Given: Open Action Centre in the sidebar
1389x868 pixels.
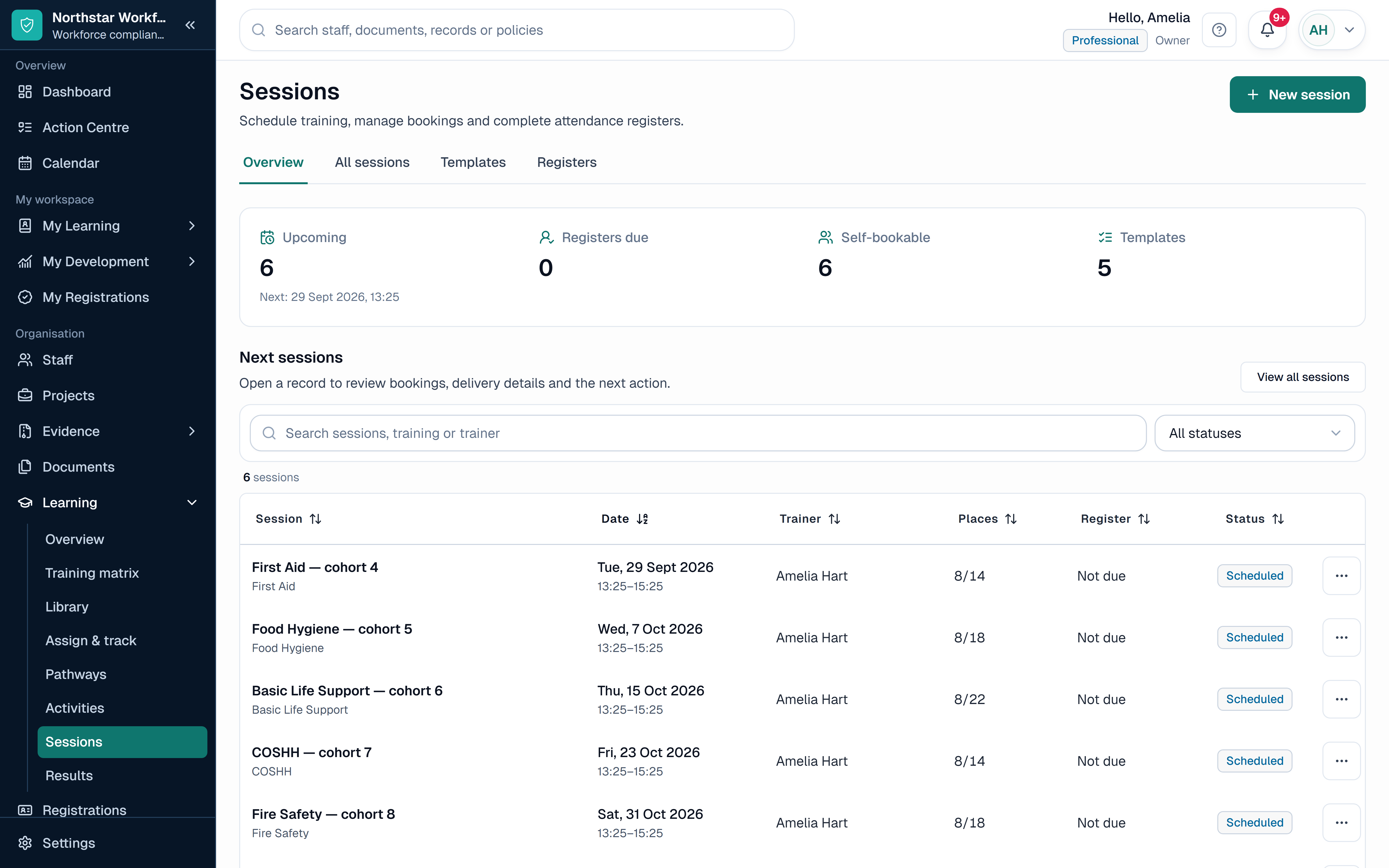Looking at the screenshot, I should 108,128.
